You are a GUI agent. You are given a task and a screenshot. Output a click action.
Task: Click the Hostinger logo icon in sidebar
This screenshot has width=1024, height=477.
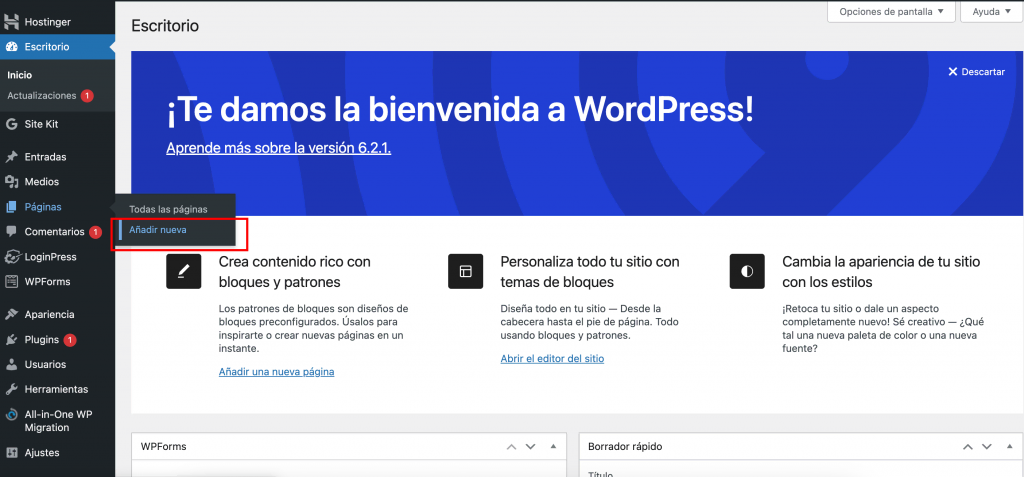tap(12, 22)
